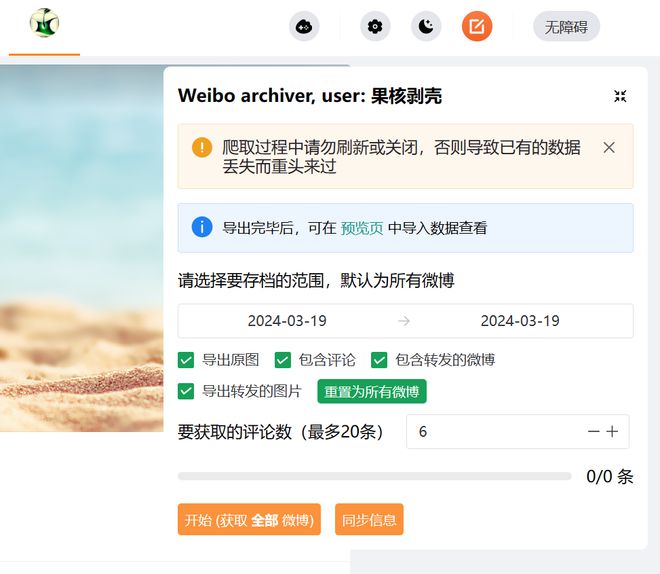660x574 pixels.
Task: Toggle dark mode moon icon
Action: pyautogui.click(x=426, y=27)
